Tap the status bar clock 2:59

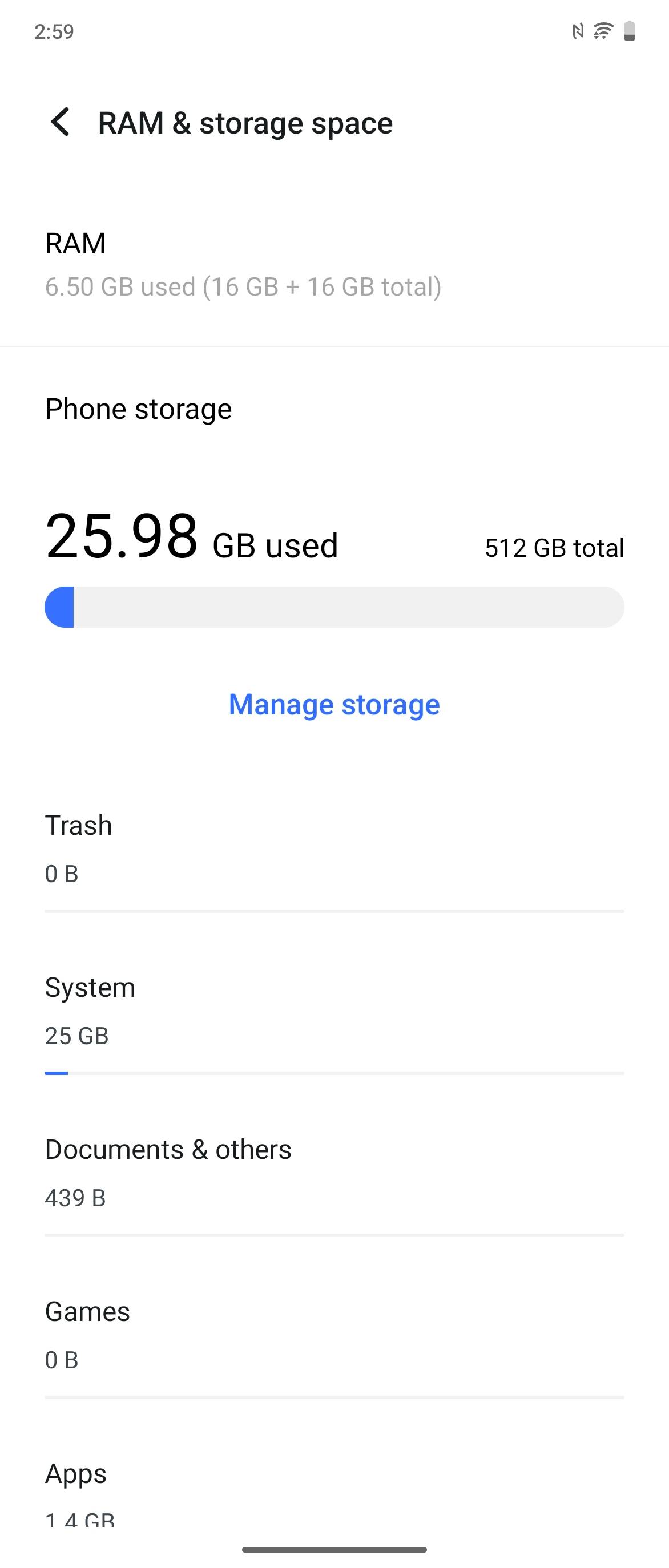click(54, 31)
